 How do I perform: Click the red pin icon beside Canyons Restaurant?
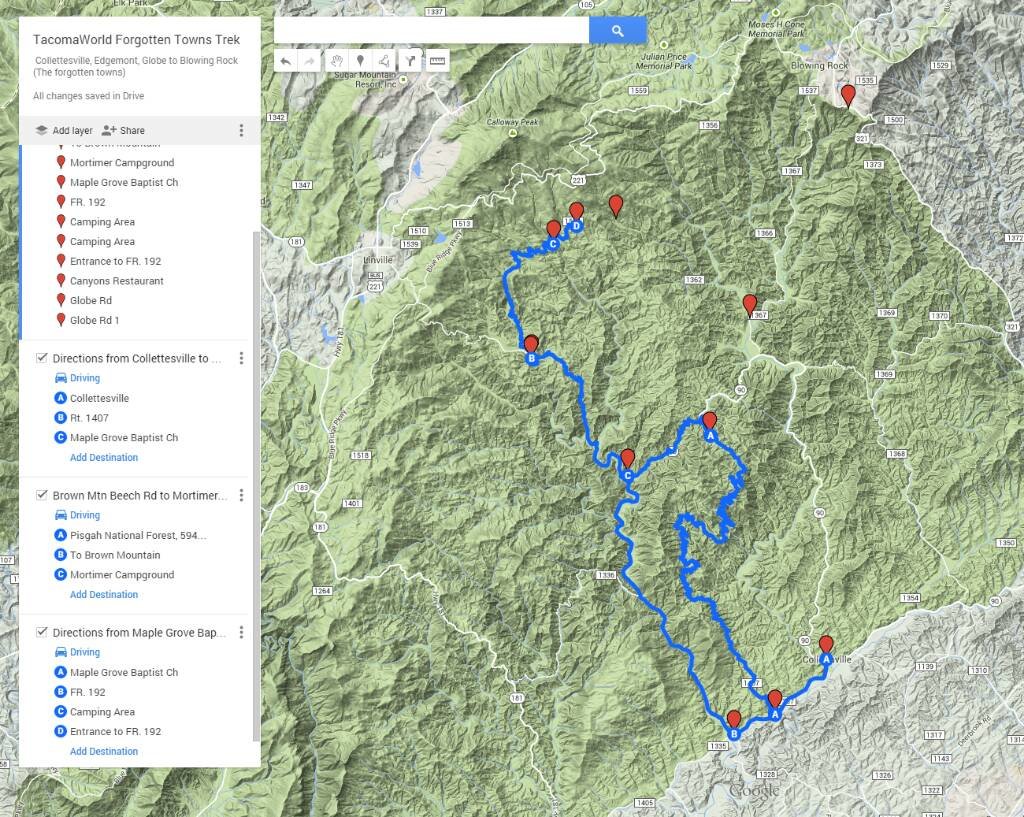[x=61, y=280]
